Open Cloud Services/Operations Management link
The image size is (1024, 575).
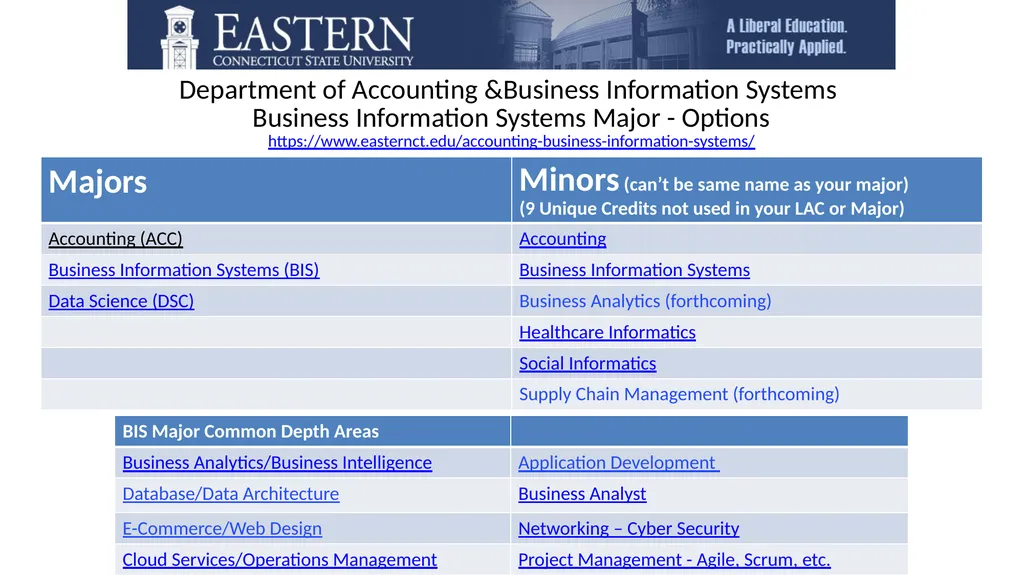pyautogui.click(x=280, y=560)
